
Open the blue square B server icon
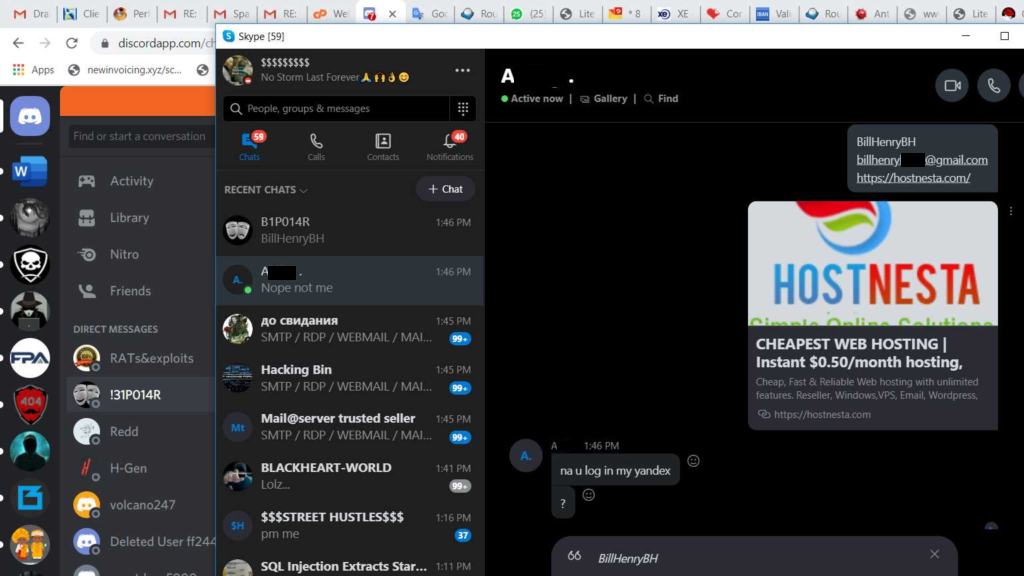click(29, 498)
